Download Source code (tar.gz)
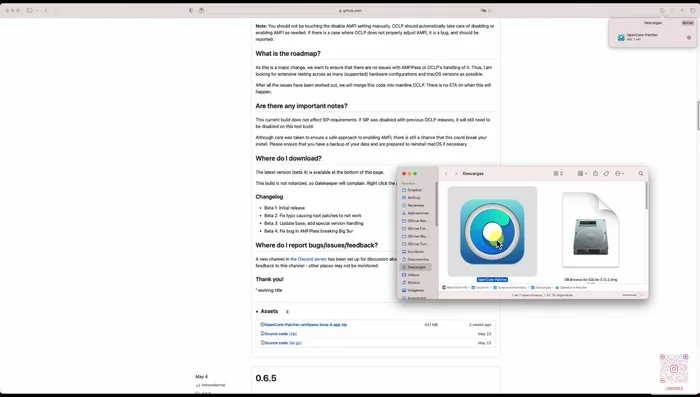This screenshot has width=700, height=397. tap(283, 343)
